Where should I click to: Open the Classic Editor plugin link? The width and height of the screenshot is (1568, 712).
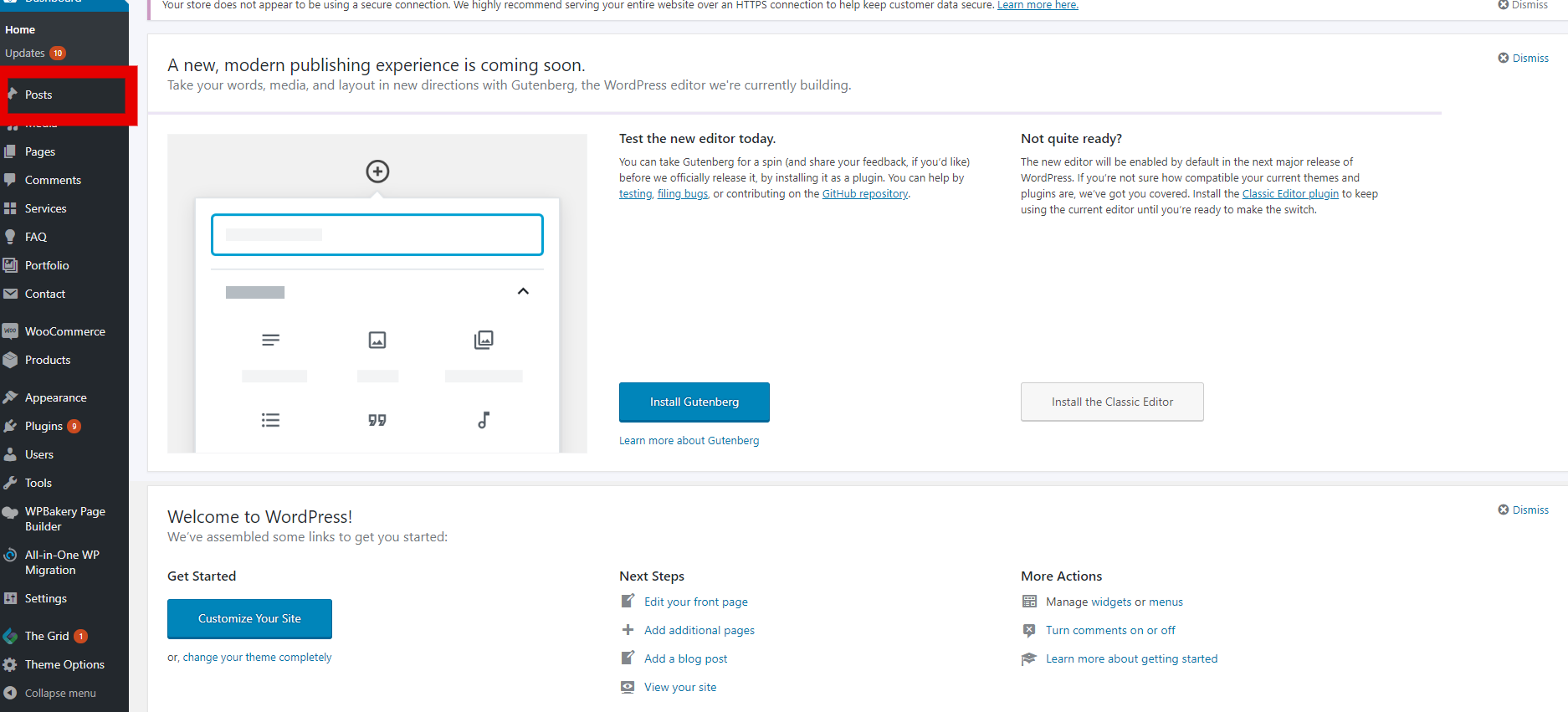[1290, 194]
